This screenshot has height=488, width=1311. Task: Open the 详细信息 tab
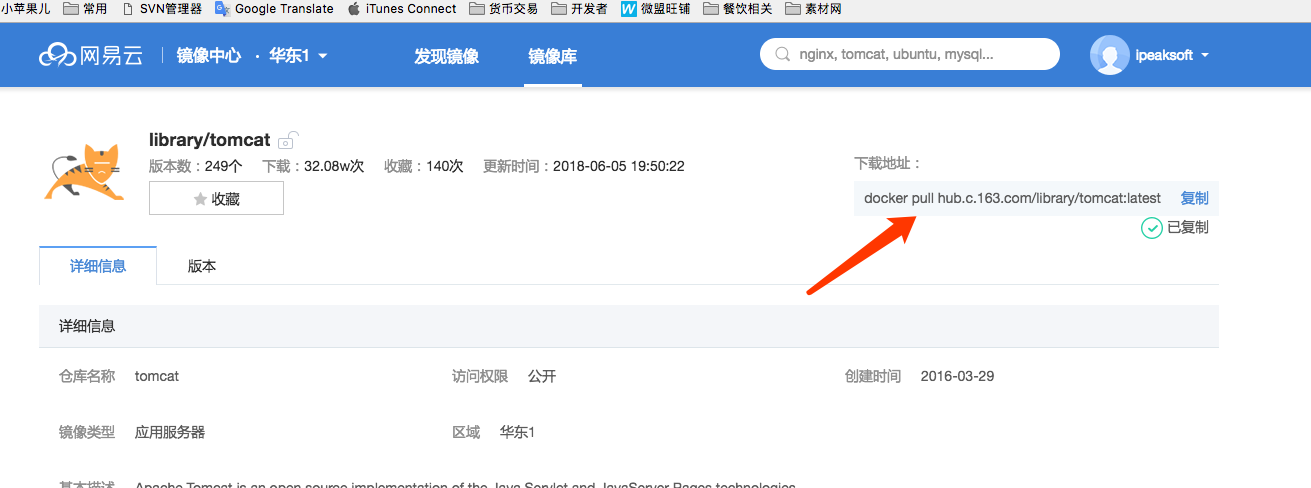point(98,266)
